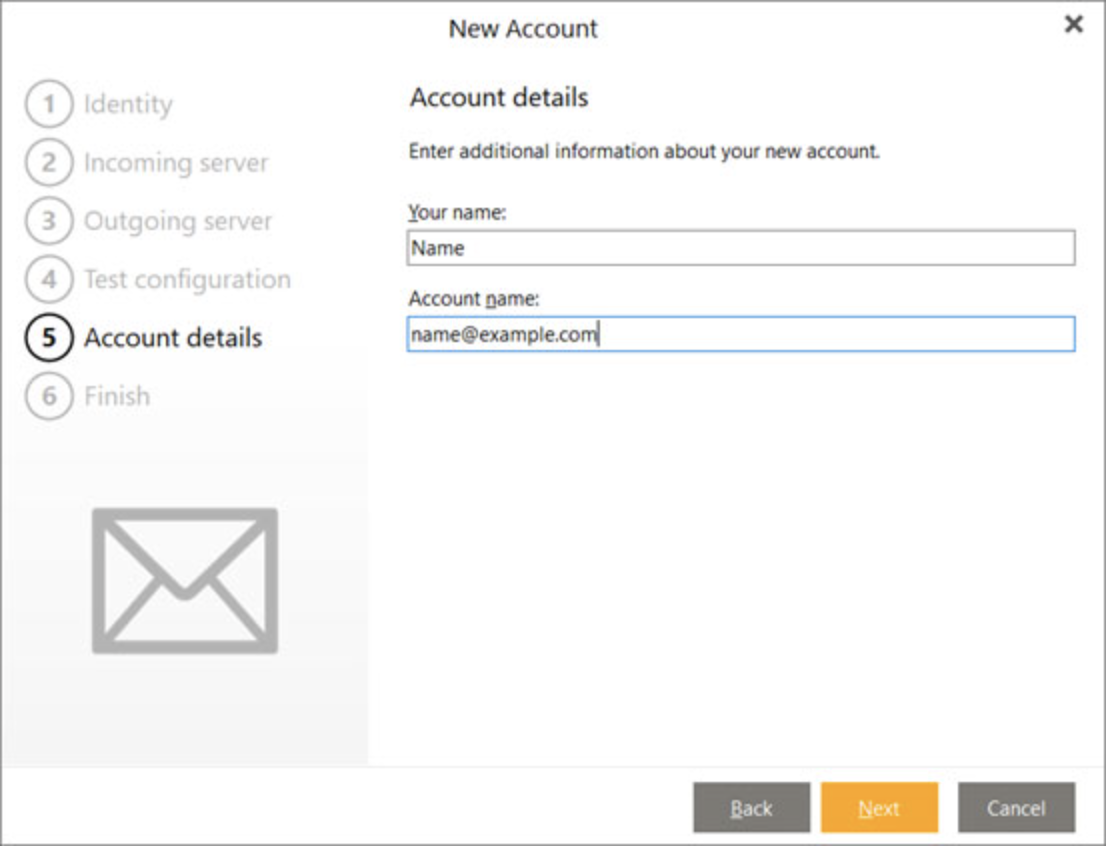Jump to the Test configuration step
This screenshot has height=850, width=1110.
187,280
